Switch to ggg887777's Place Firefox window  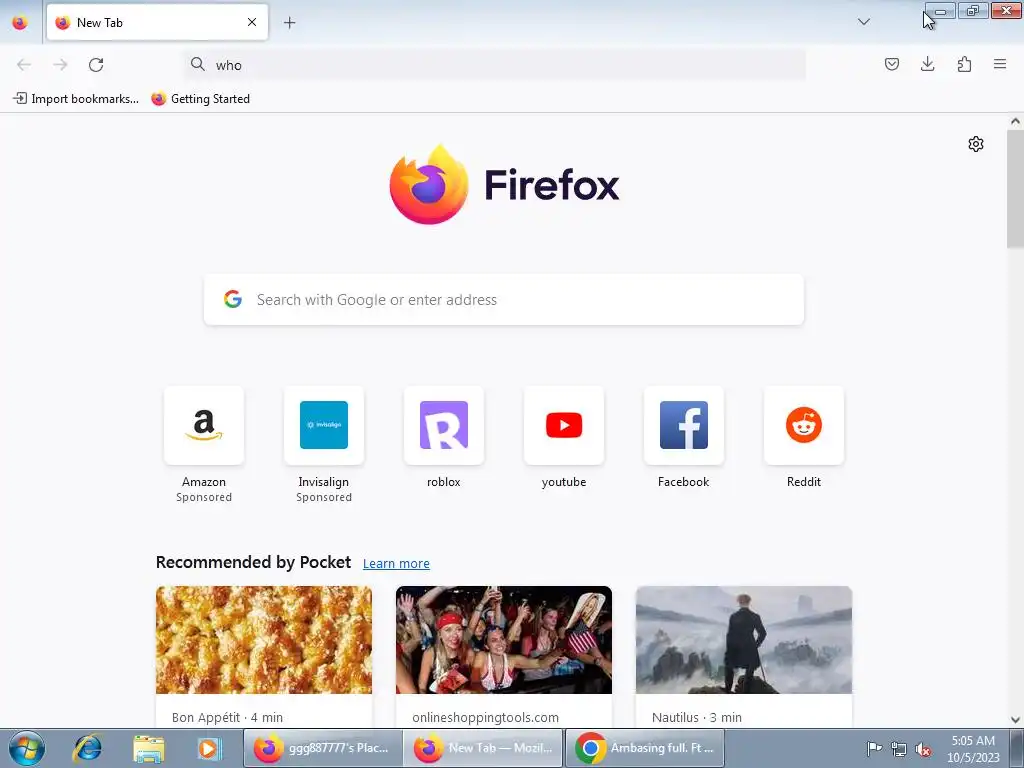(323, 748)
